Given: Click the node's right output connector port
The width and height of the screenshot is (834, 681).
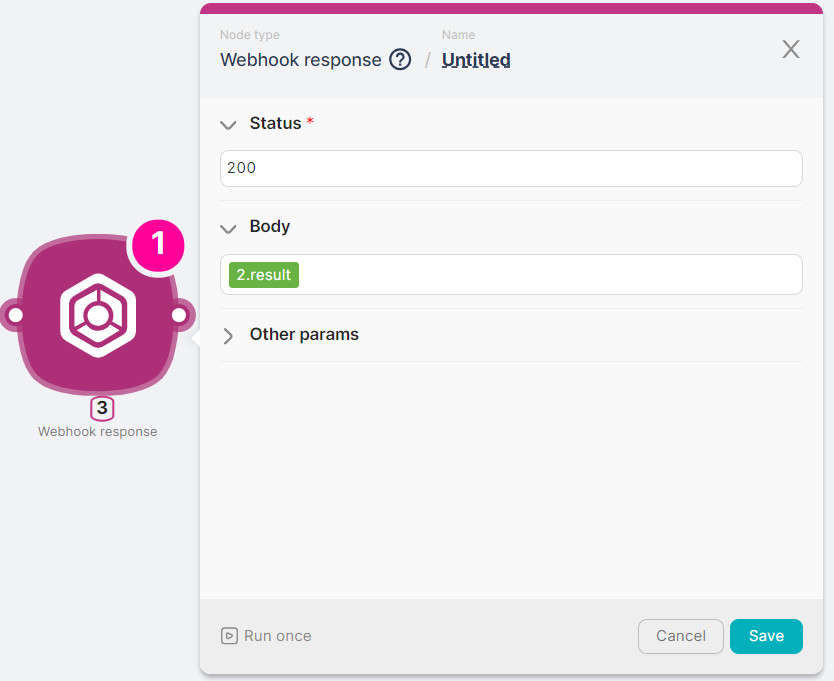Looking at the screenshot, I should 179,316.
